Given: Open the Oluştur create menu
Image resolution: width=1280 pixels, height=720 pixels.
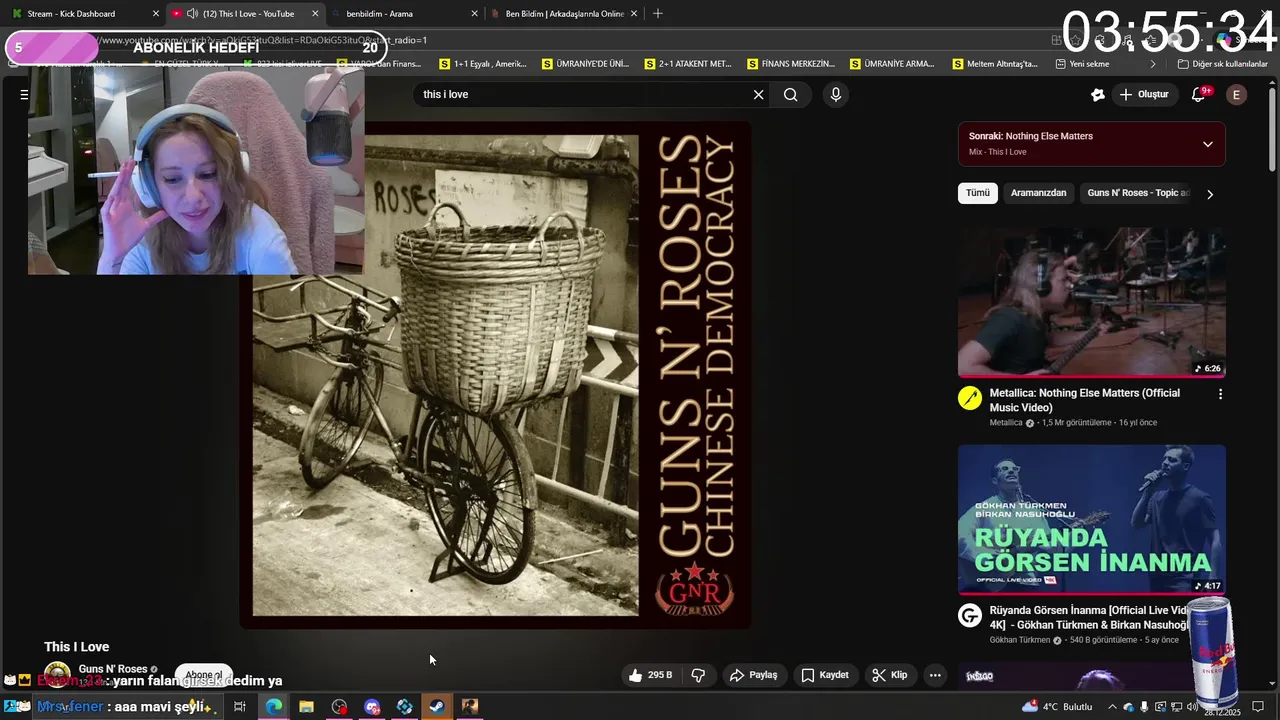Looking at the screenshot, I should [x=1144, y=94].
